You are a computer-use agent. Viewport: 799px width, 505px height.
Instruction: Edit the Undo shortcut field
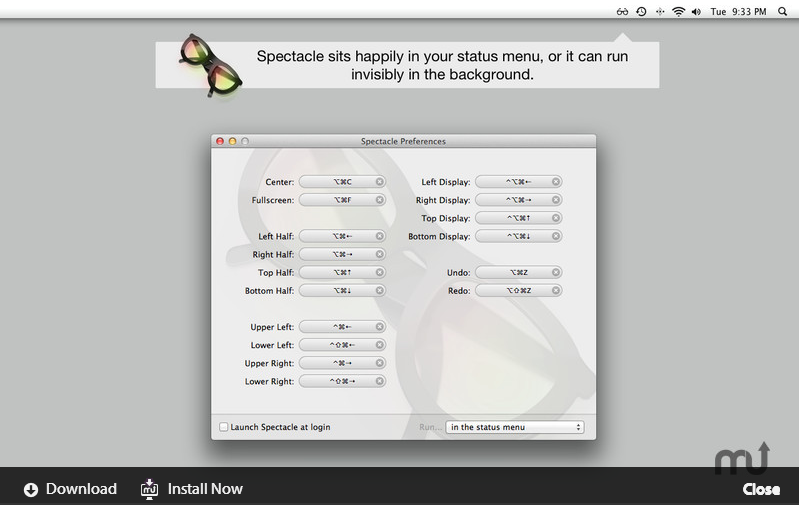[519, 273]
